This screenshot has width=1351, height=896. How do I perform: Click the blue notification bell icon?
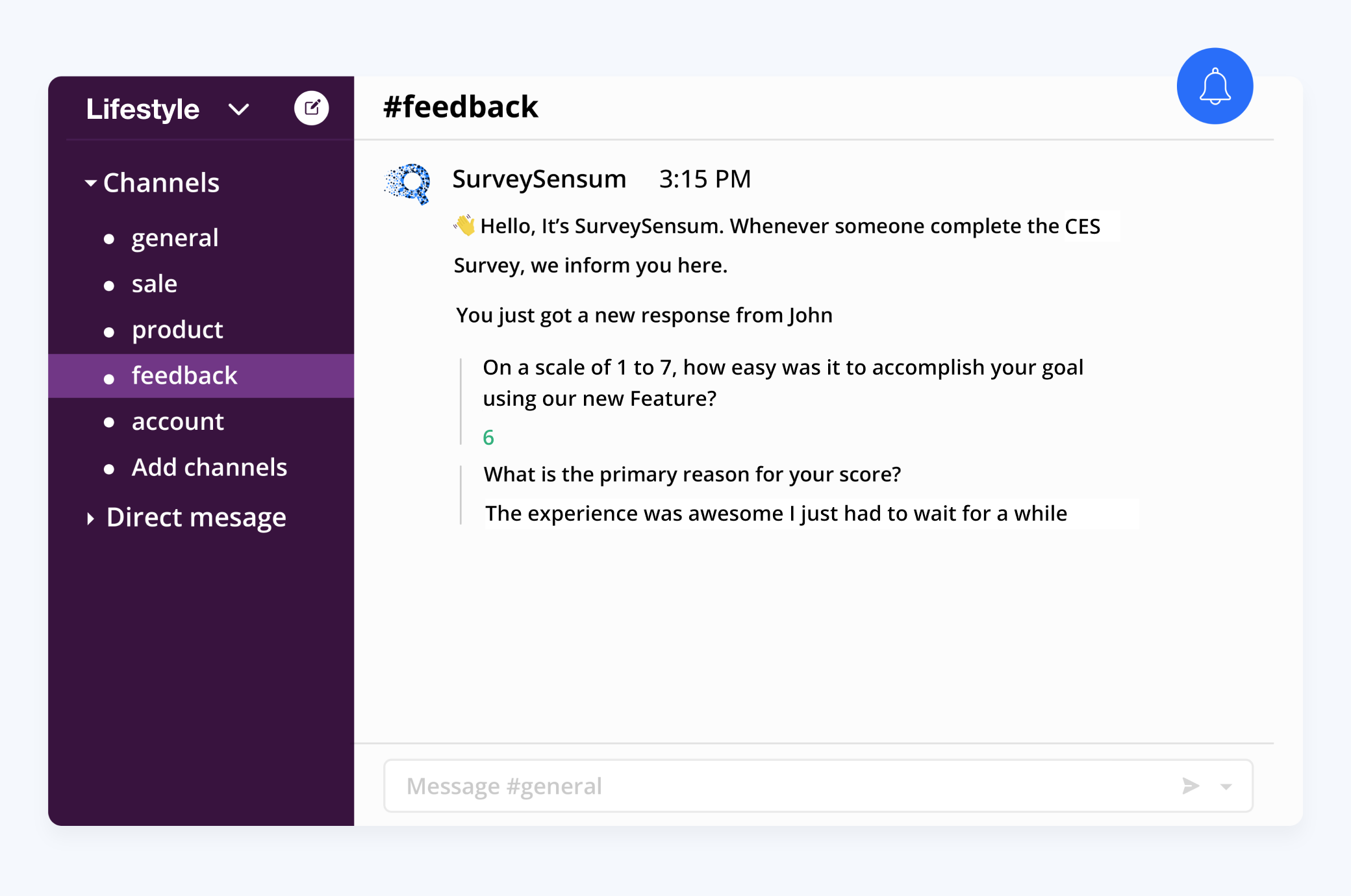(1215, 86)
